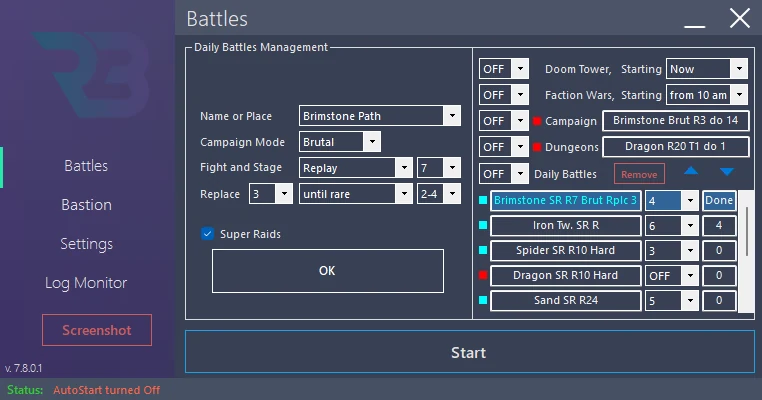Open 2-4 range dropdown
Image resolution: width=762 pixels, height=400 pixels.
tap(438, 194)
